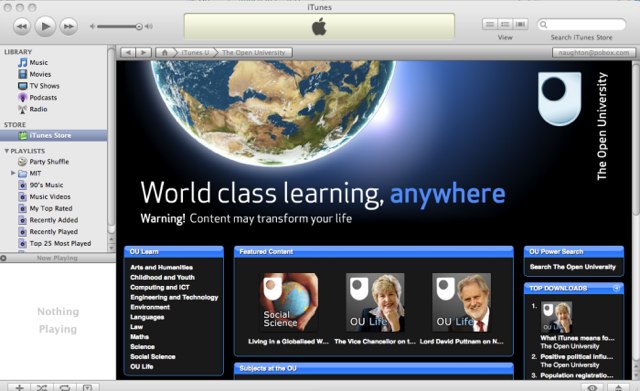Collapse the Playlists section
The width and height of the screenshot is (640, 391).
pyautogui.click(x=7, y=151)
